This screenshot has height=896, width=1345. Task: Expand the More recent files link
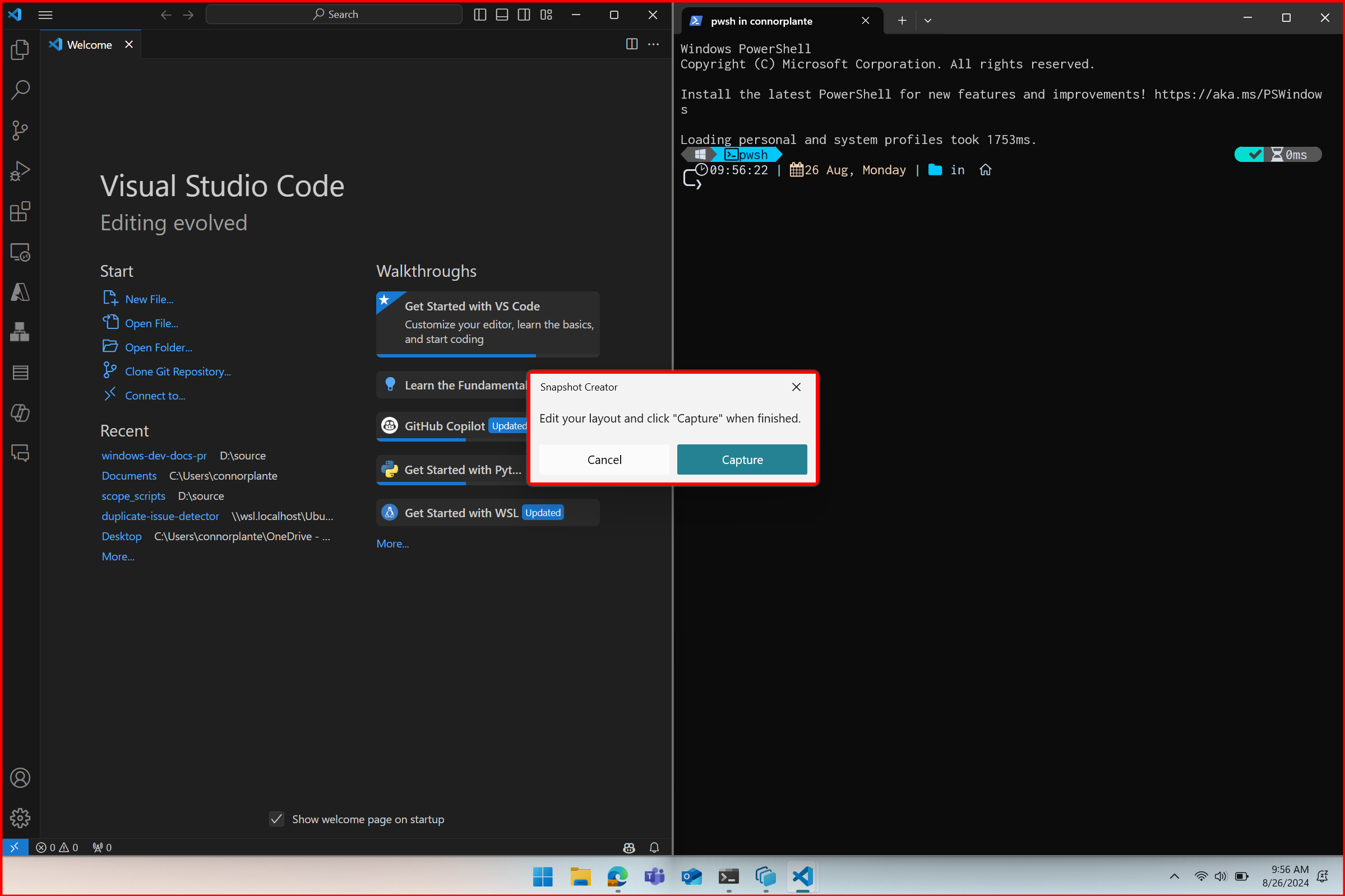[x=117, y=556]
